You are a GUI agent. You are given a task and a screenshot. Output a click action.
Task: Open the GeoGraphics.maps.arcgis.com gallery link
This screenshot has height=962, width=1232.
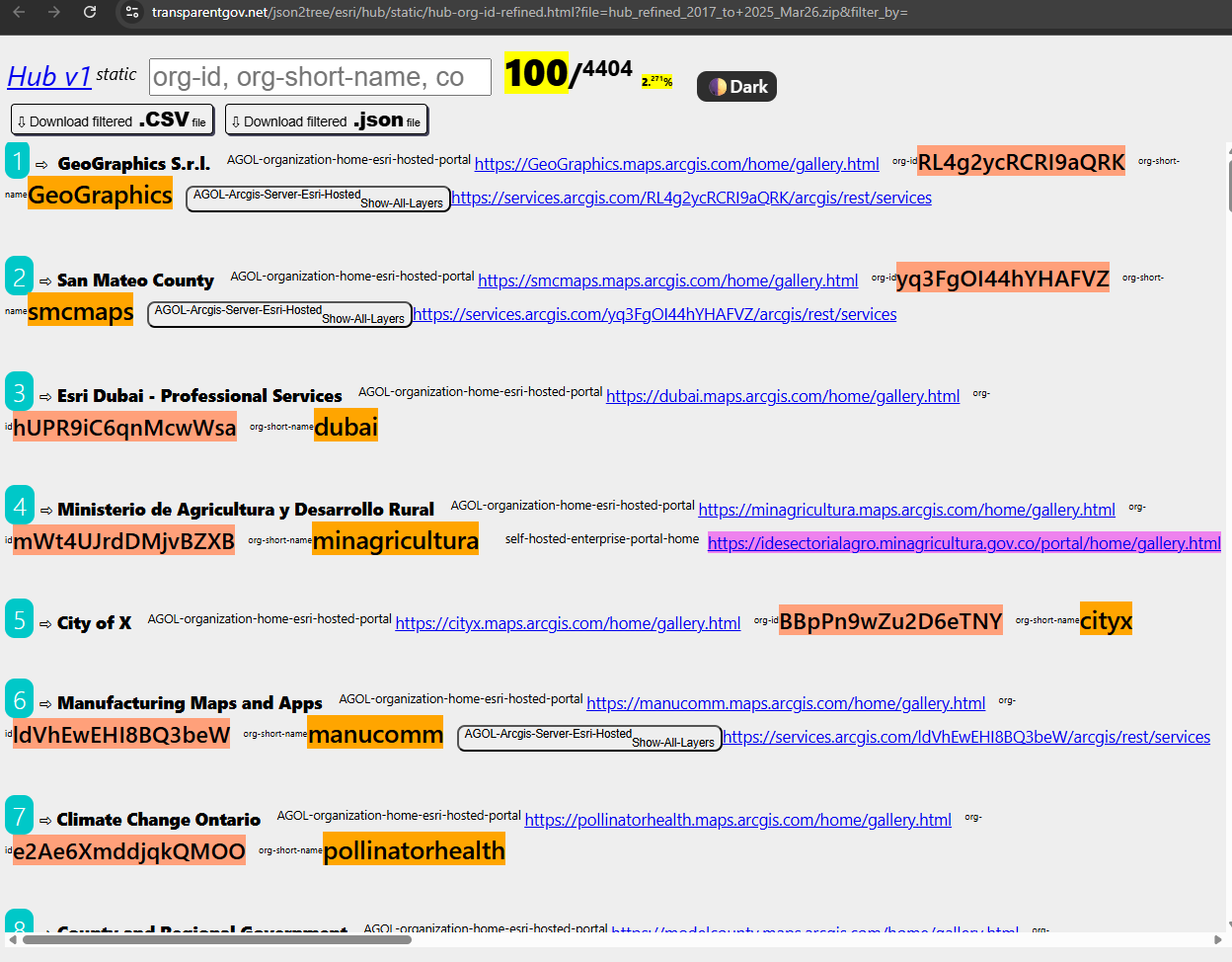coord(677,164)
